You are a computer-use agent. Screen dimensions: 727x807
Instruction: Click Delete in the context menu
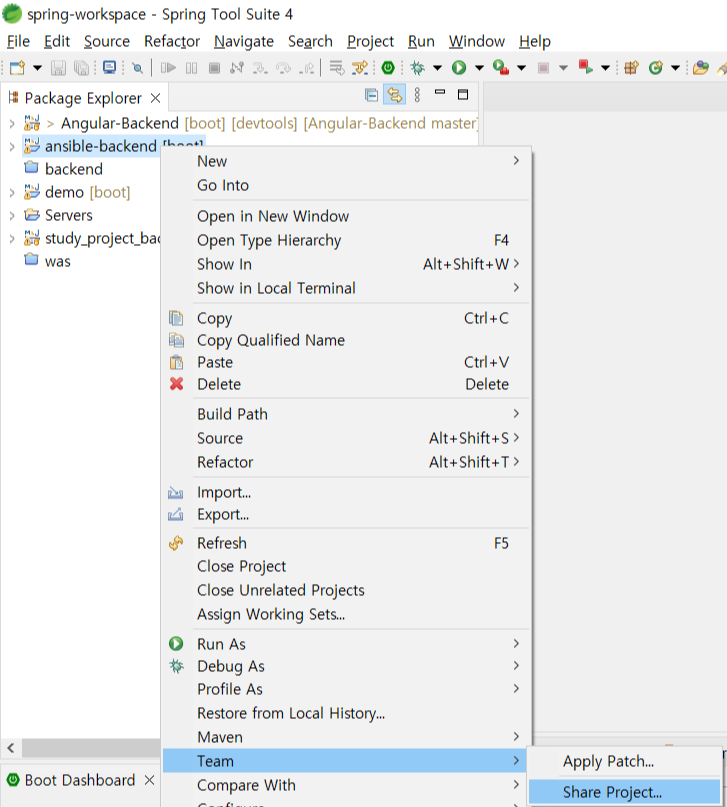click(x=345, y=384)
